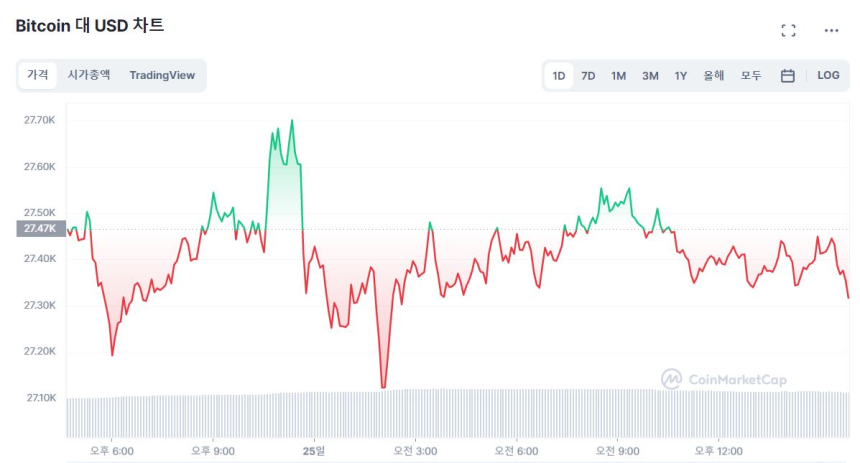Open the fullscreen chart view icon
The height and width of the screenshot is (463, 860).
point(788,30)
